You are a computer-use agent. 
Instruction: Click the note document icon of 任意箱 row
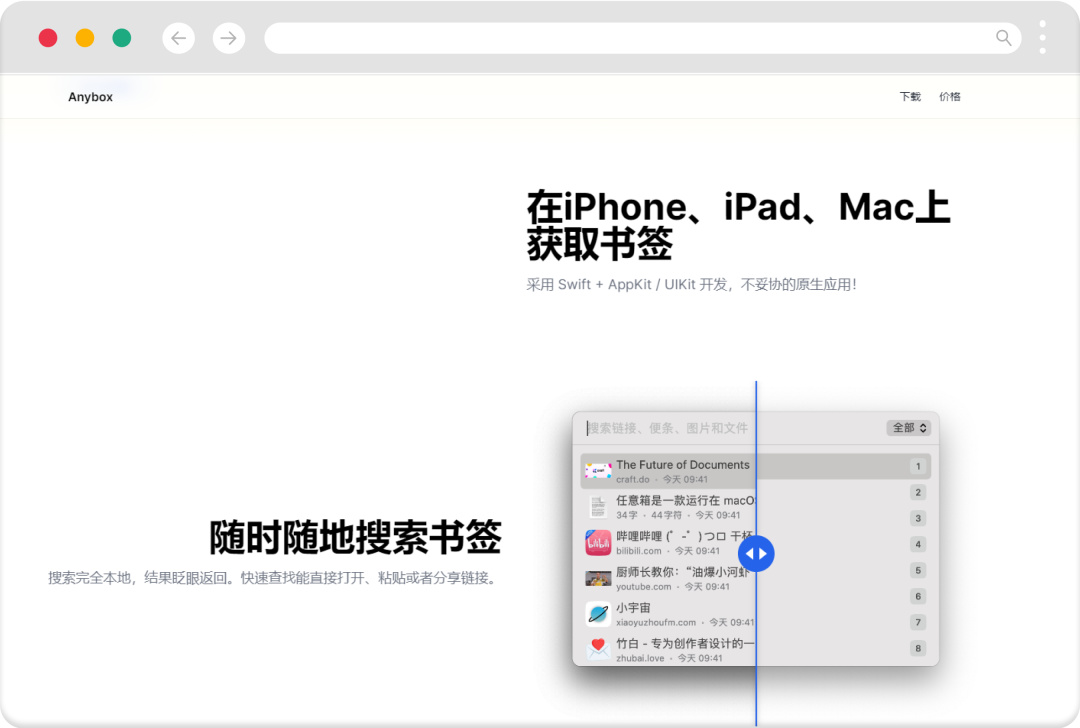point(598,507)
